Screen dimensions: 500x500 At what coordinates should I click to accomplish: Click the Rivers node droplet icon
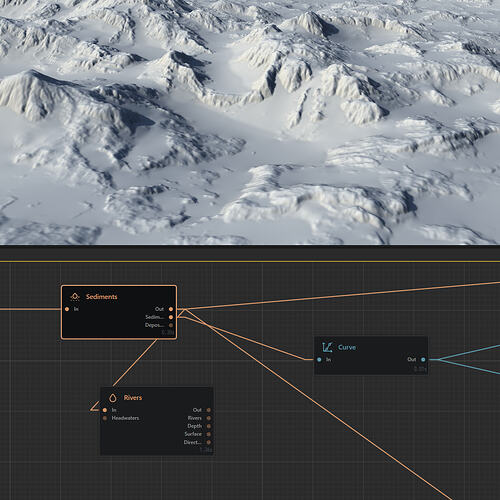(113, 397)
